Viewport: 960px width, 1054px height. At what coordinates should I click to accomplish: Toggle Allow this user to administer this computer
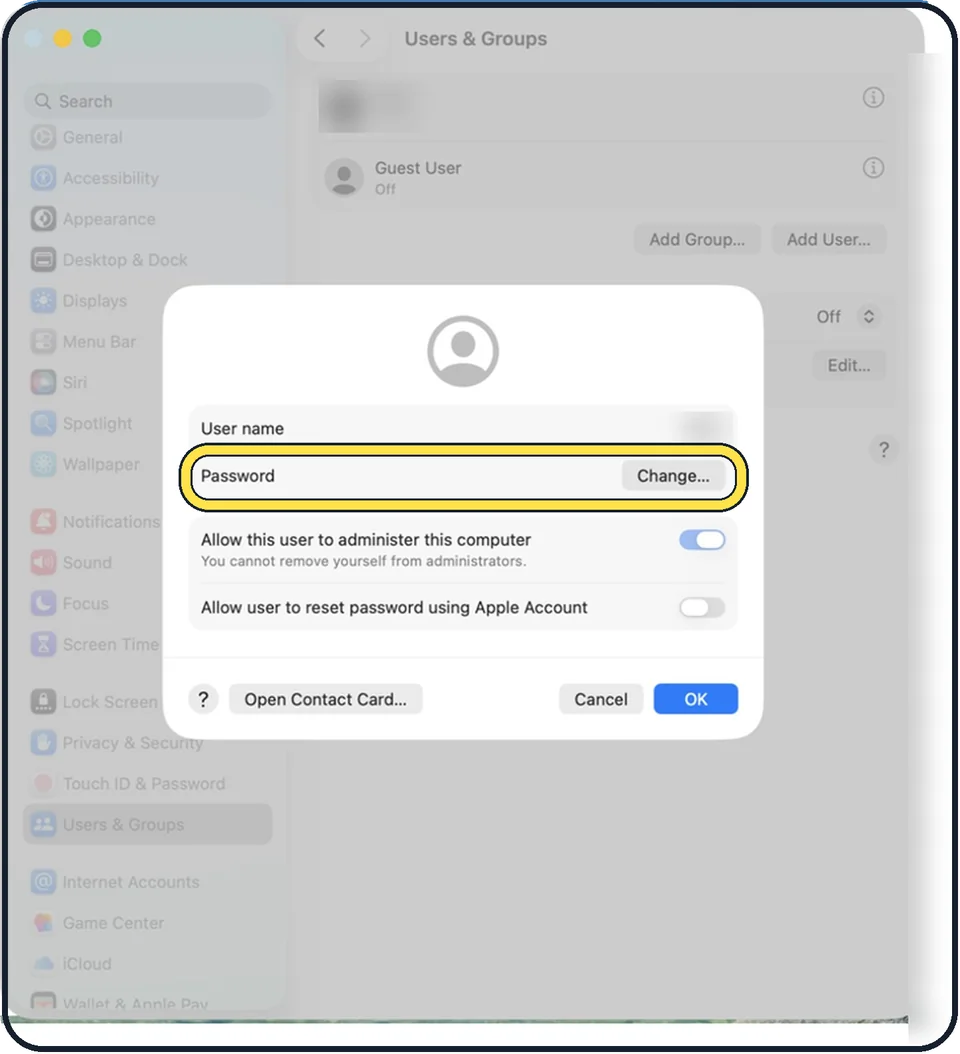[x=702, y=540]
